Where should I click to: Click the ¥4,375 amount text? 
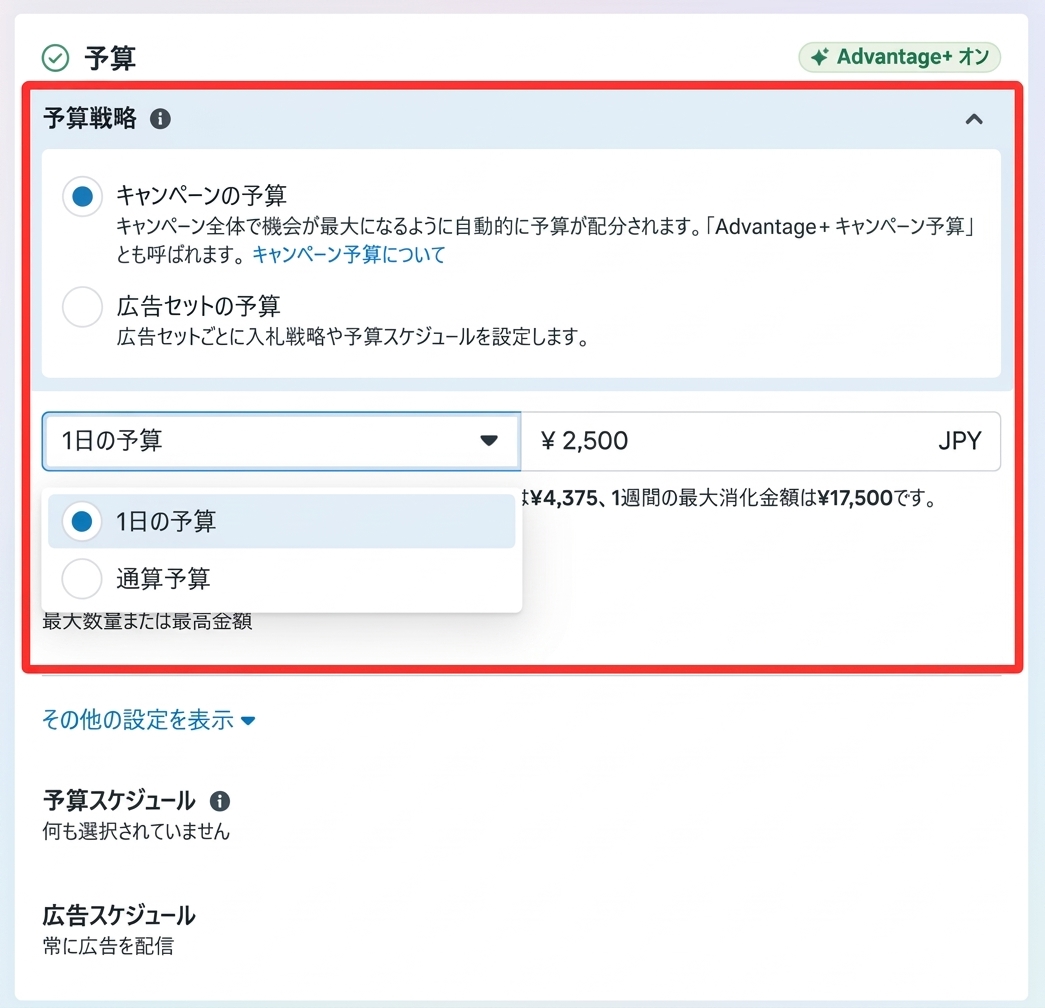(x=564, y=498)
